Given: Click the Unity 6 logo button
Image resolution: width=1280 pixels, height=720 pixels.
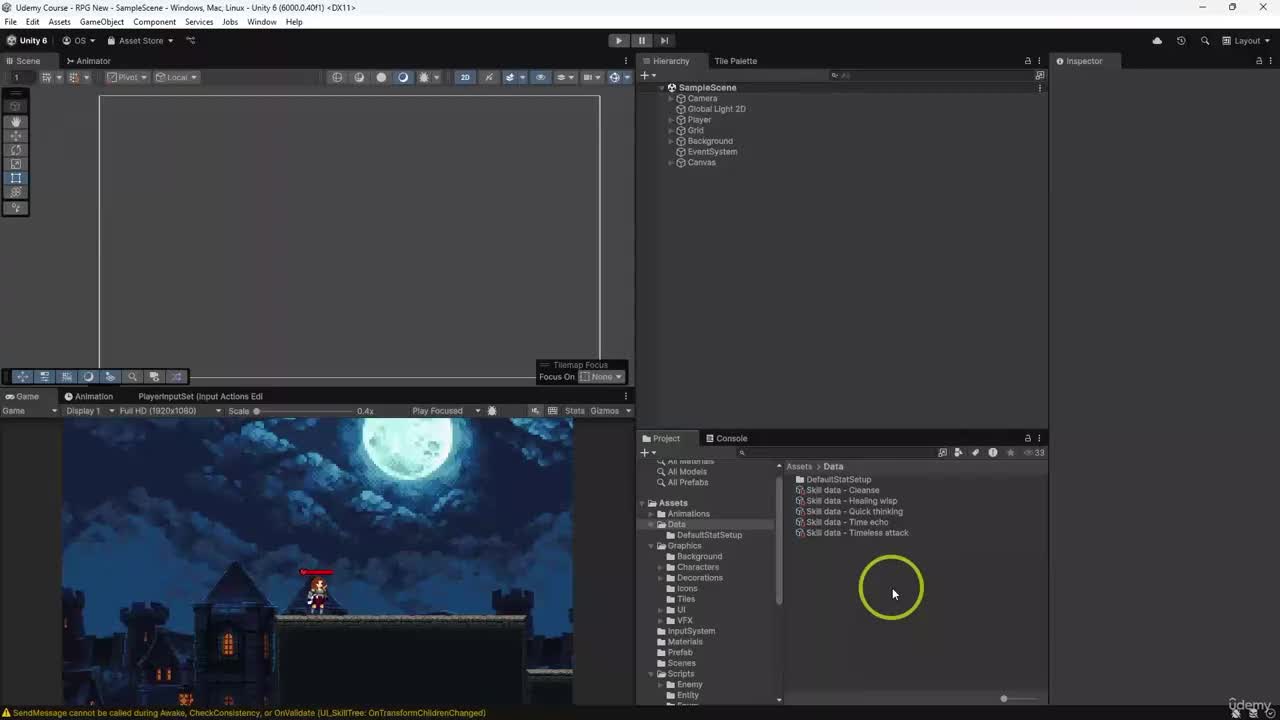Looking at the screenshot, I should coord(27,41).
